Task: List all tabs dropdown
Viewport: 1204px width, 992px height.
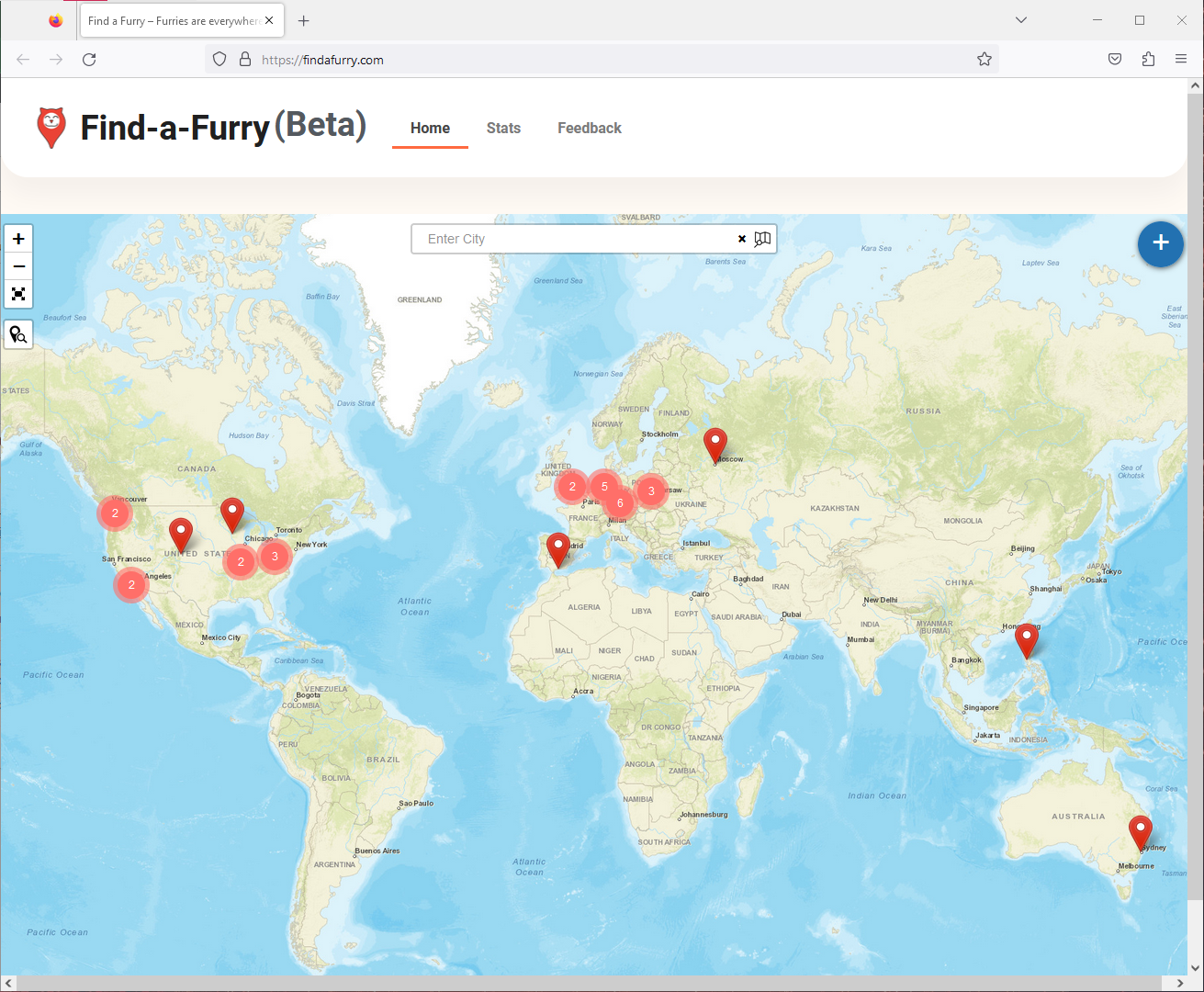Action: [x=1021, y=20]
